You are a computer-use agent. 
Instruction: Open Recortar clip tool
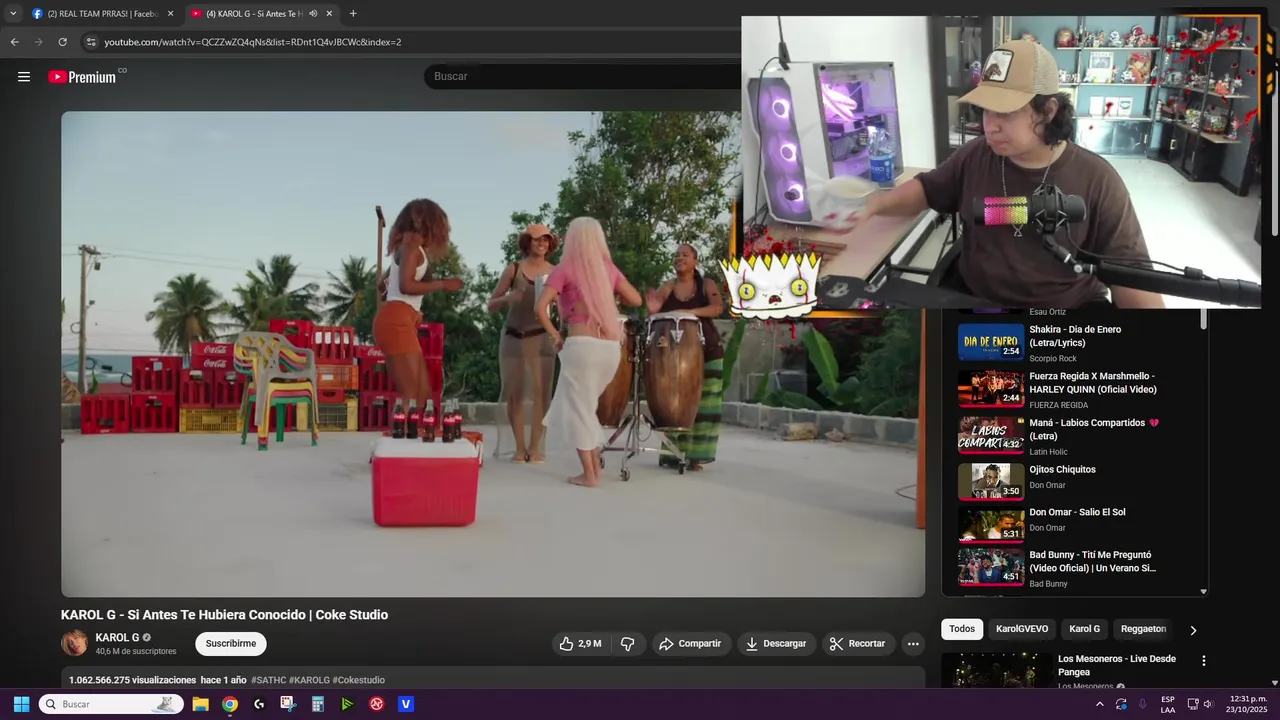pos(858,644)
